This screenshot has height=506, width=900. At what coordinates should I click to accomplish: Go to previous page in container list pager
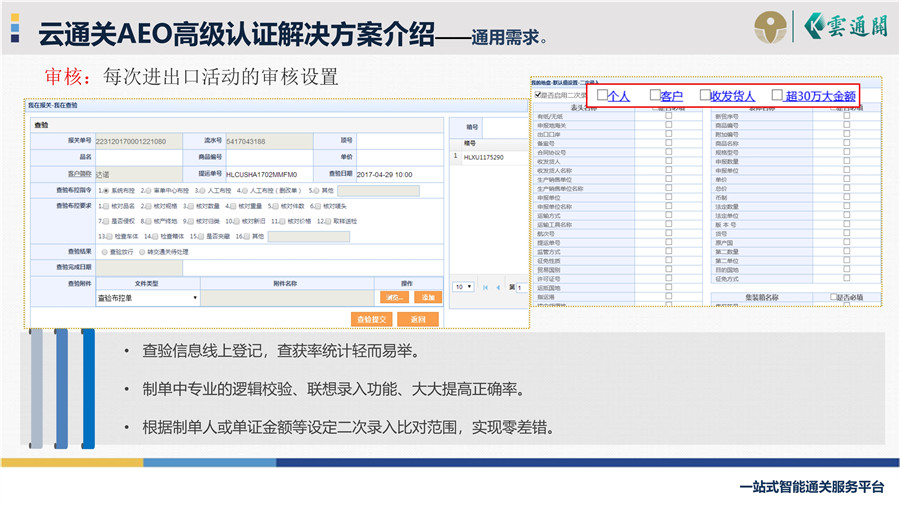498,287
